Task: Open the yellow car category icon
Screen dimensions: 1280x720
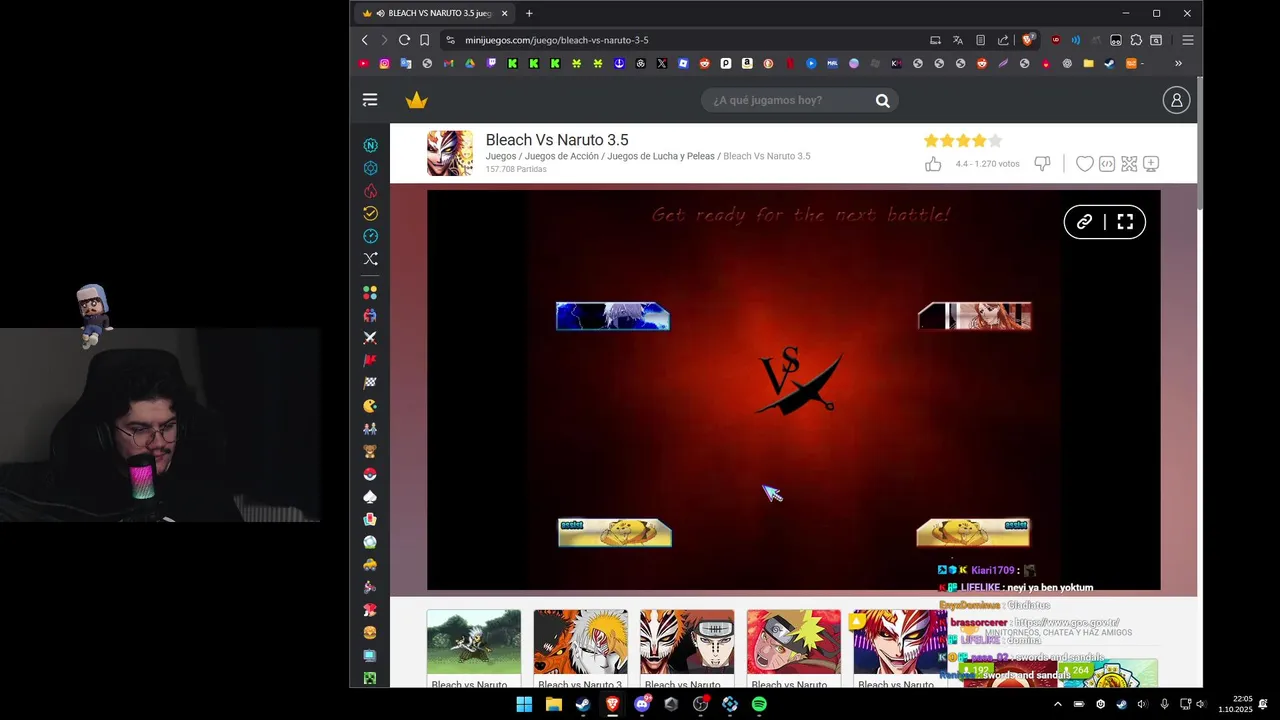Action: (370, 565)
